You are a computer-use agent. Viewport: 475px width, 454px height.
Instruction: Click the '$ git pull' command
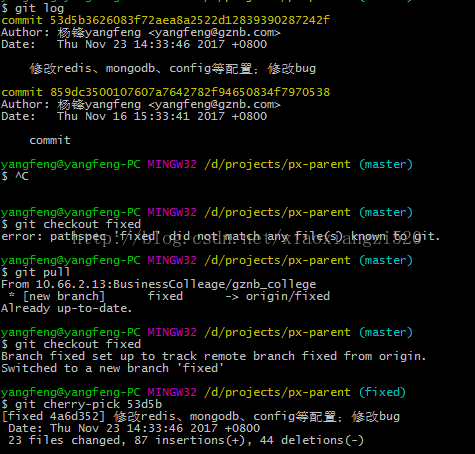[36, 272]
